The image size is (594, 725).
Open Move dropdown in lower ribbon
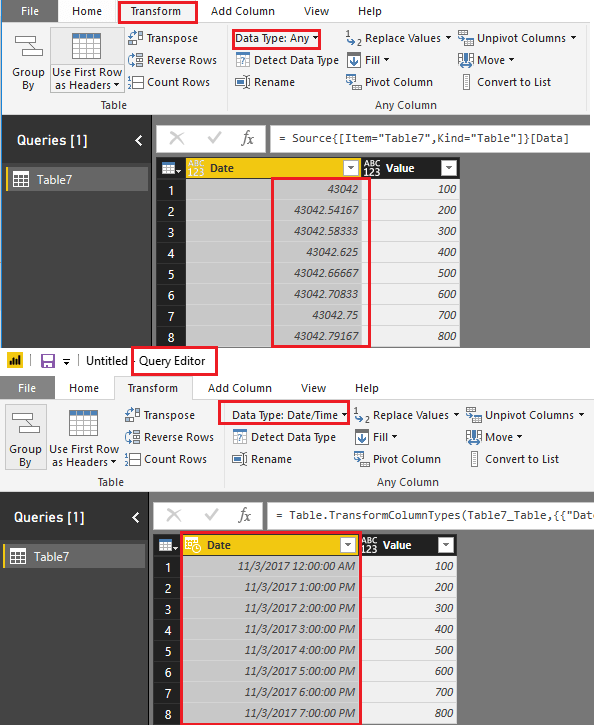494,437
